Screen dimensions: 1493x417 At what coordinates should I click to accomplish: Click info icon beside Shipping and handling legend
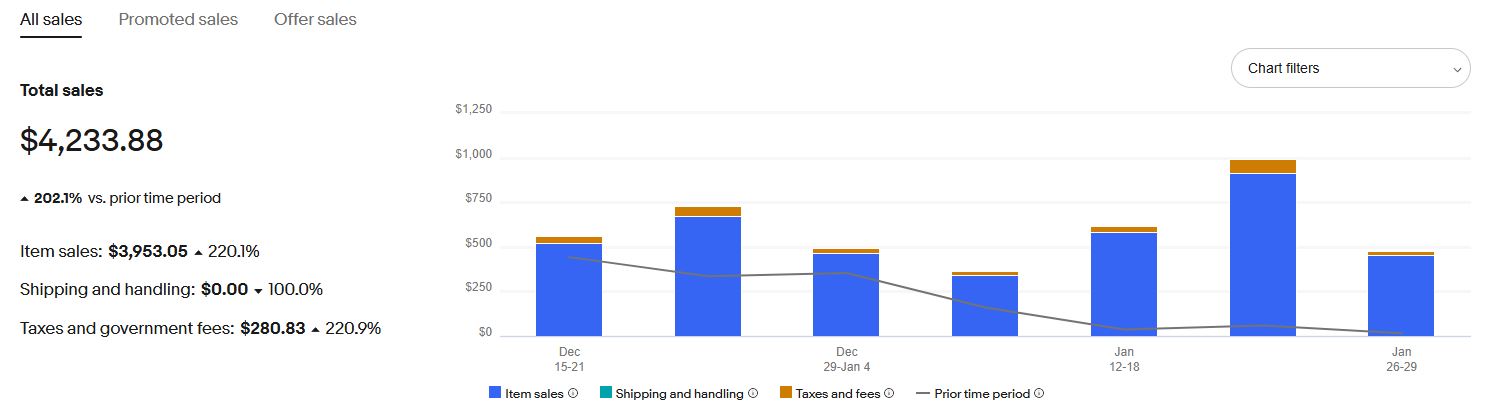(x=753, y=394)
